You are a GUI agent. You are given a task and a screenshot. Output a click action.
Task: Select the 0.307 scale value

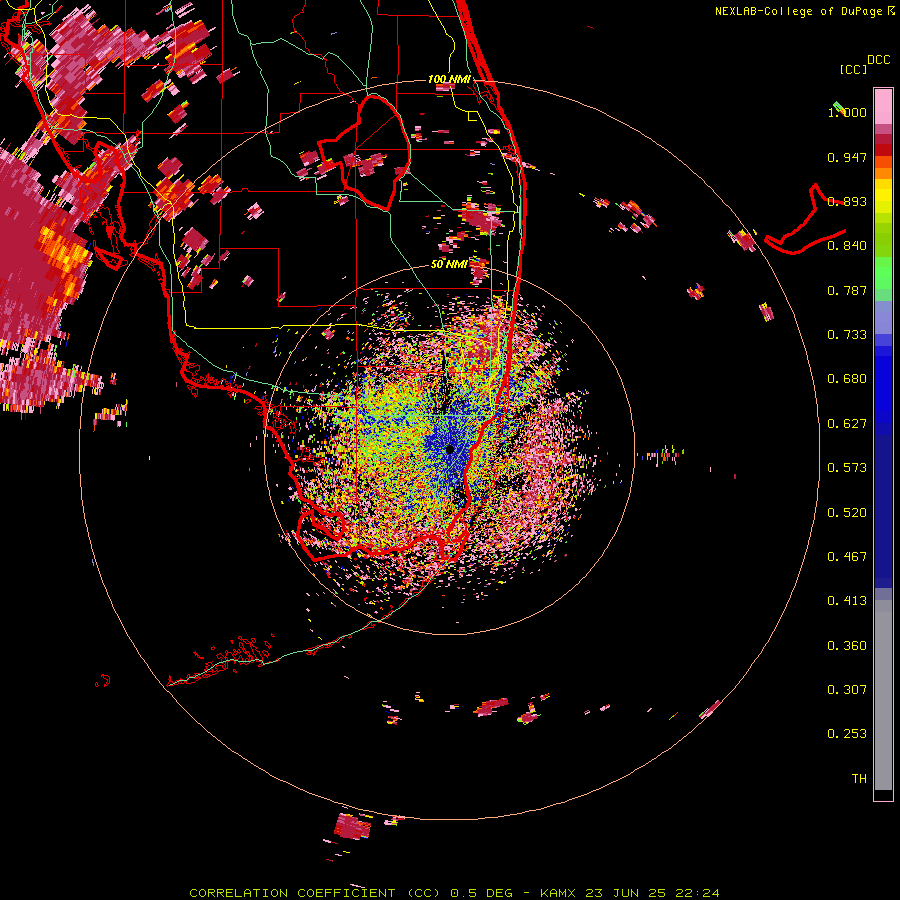847,690
